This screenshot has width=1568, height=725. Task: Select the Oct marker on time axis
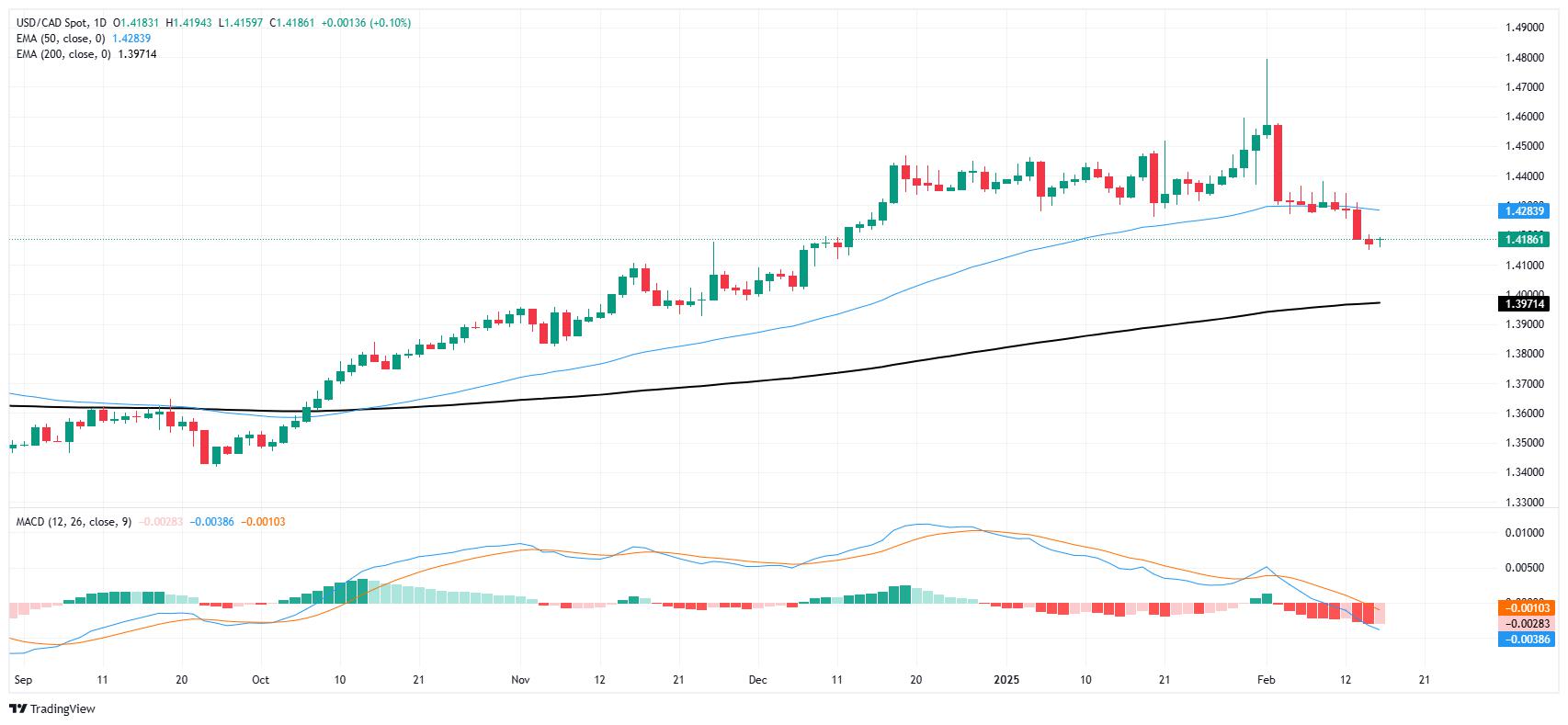(260, 680)
